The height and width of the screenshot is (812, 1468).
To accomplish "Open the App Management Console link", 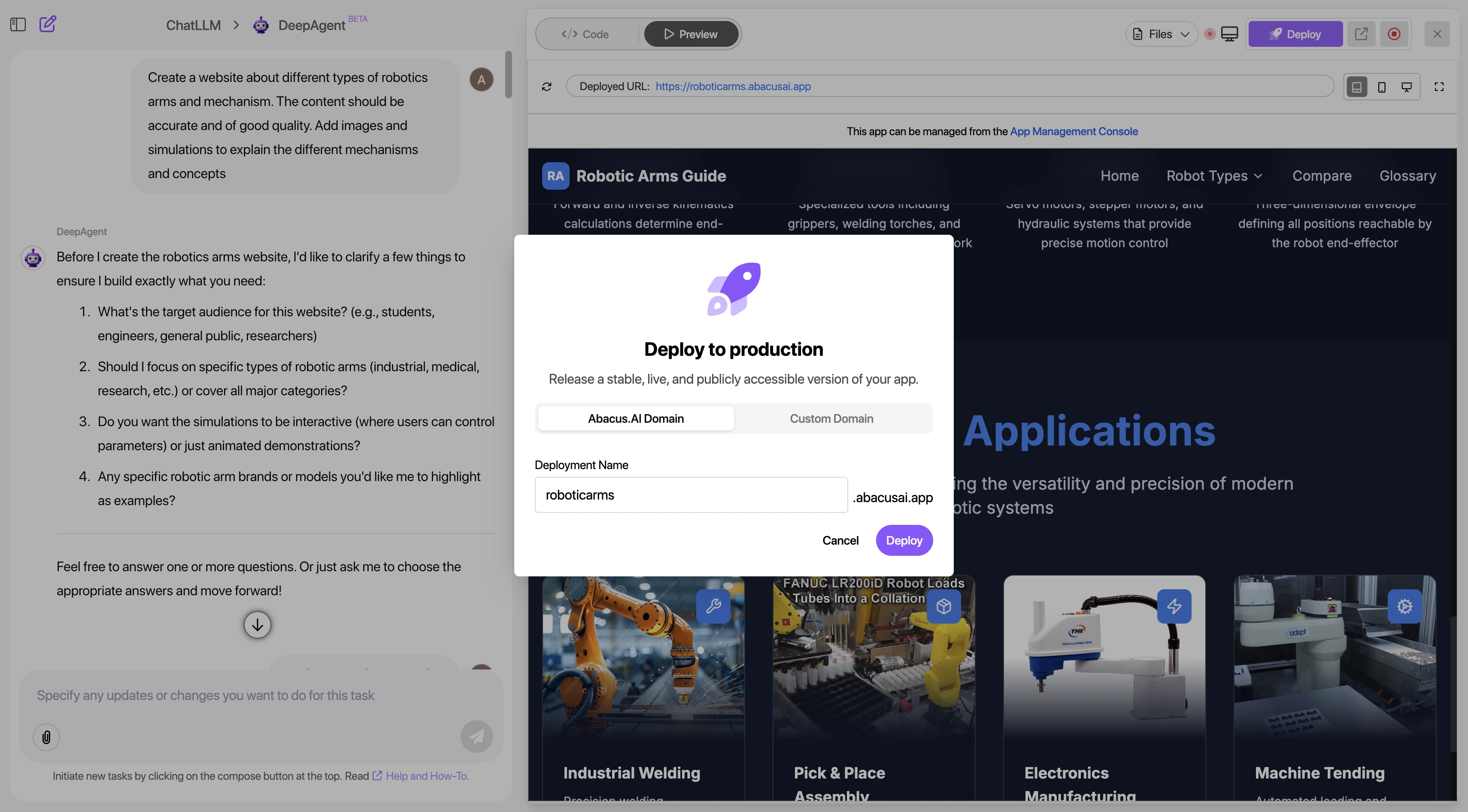I will coord(1074,131).
